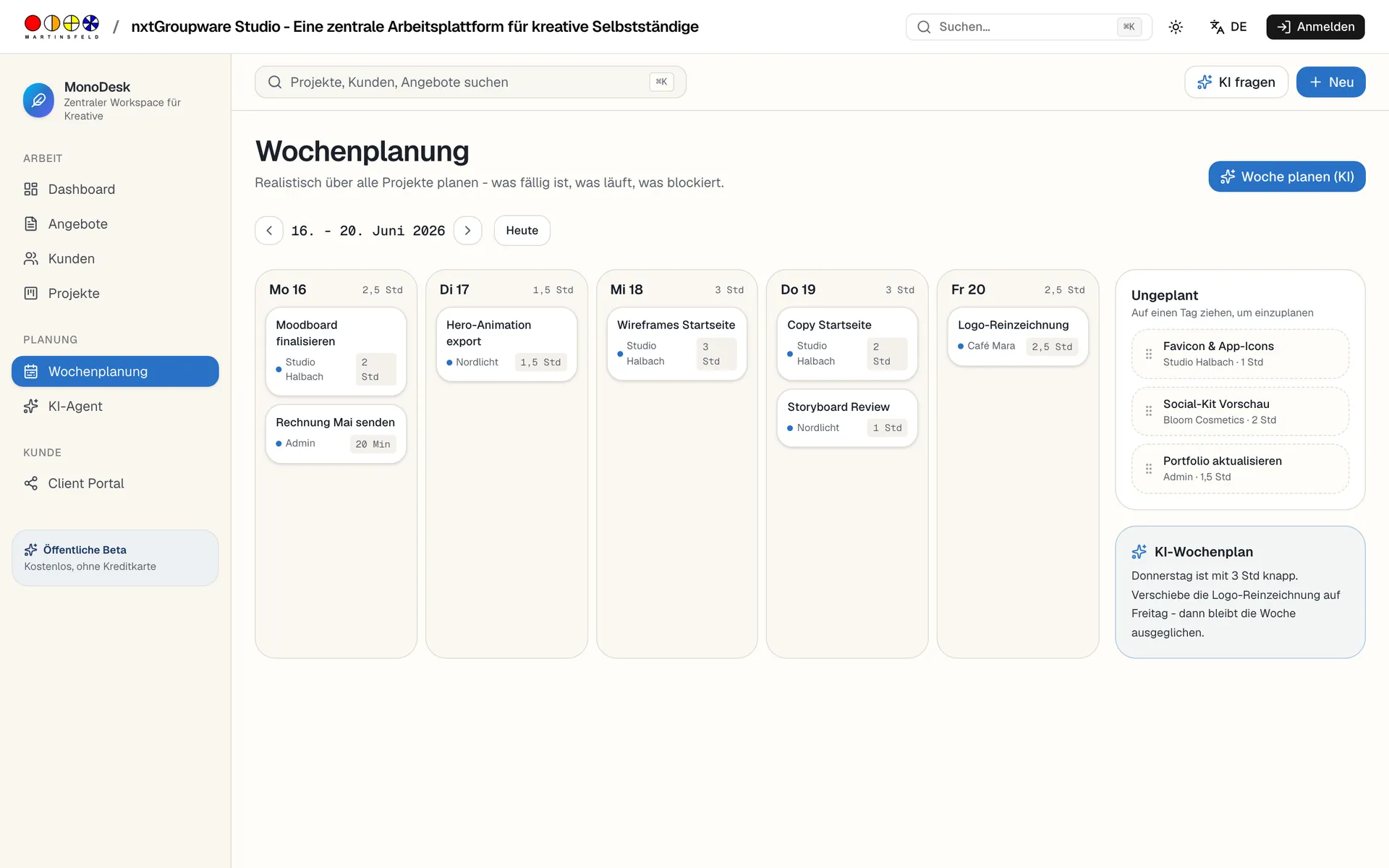This screenshot has width=1389, height=868.
Task: Click drag handle of Portfolio aktualisieren
Action: (1148, 469)
